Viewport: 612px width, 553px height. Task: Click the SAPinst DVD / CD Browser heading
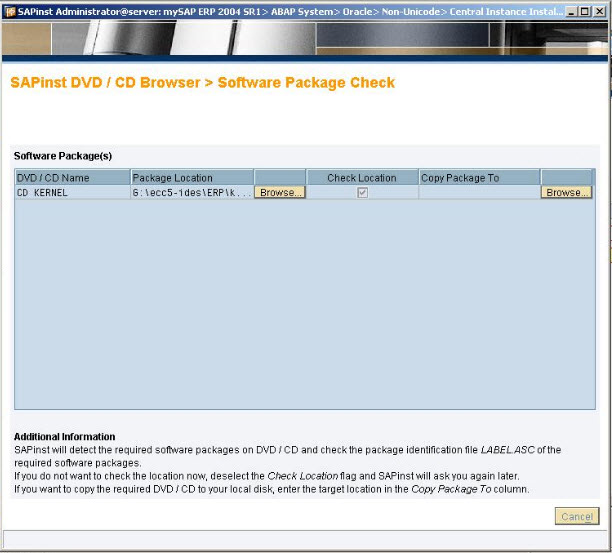(x=203, y=83)
